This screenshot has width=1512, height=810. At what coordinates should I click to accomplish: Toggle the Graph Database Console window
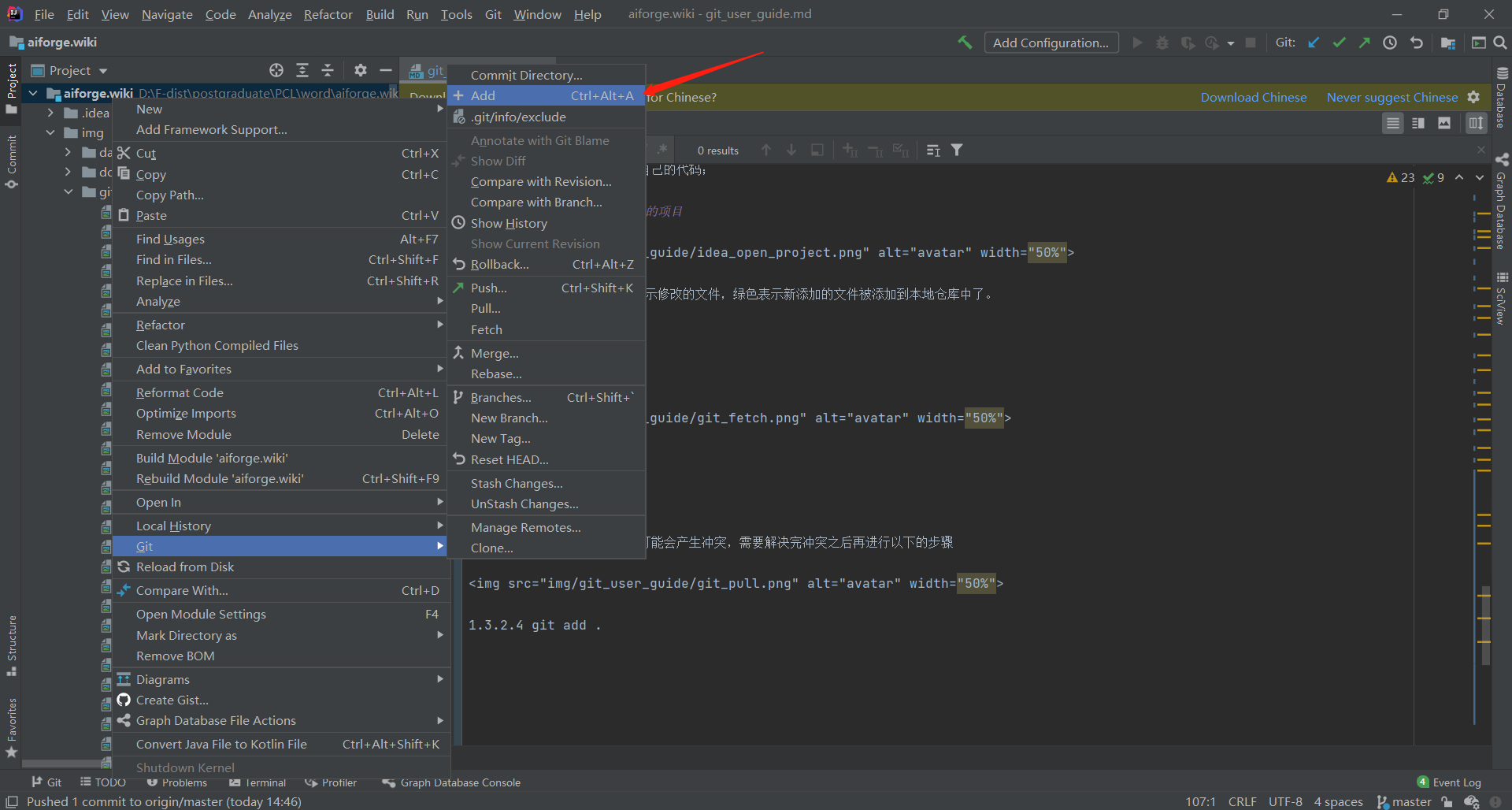pos(451,782)
